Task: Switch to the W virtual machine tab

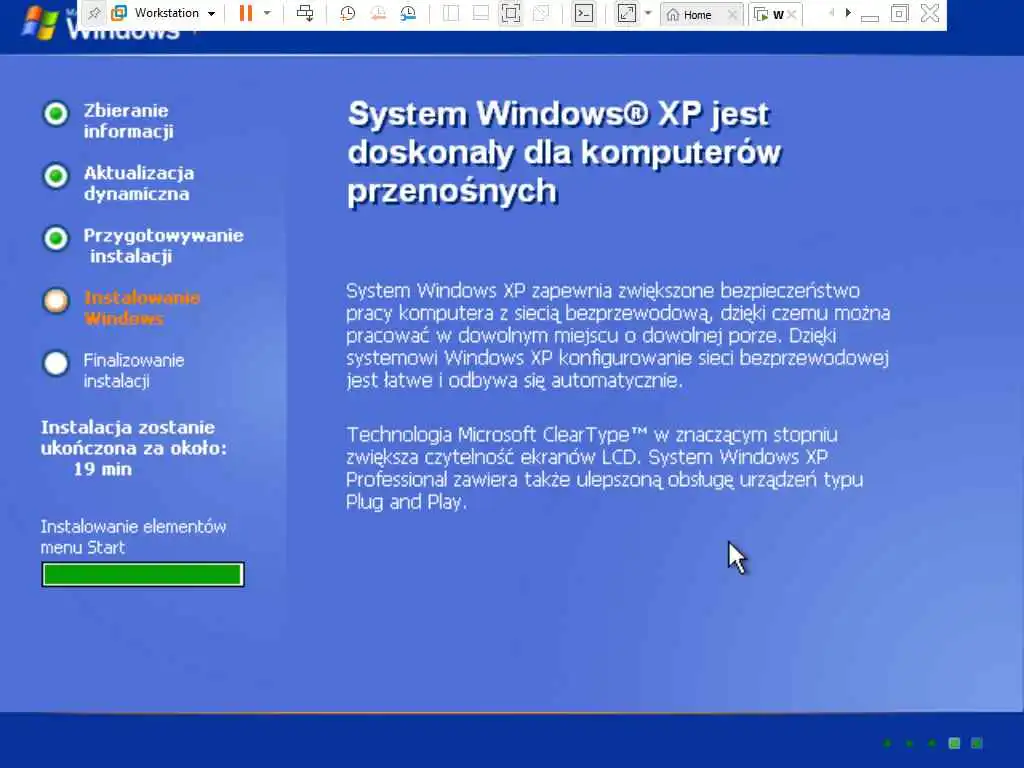Action: pos(769,14)
